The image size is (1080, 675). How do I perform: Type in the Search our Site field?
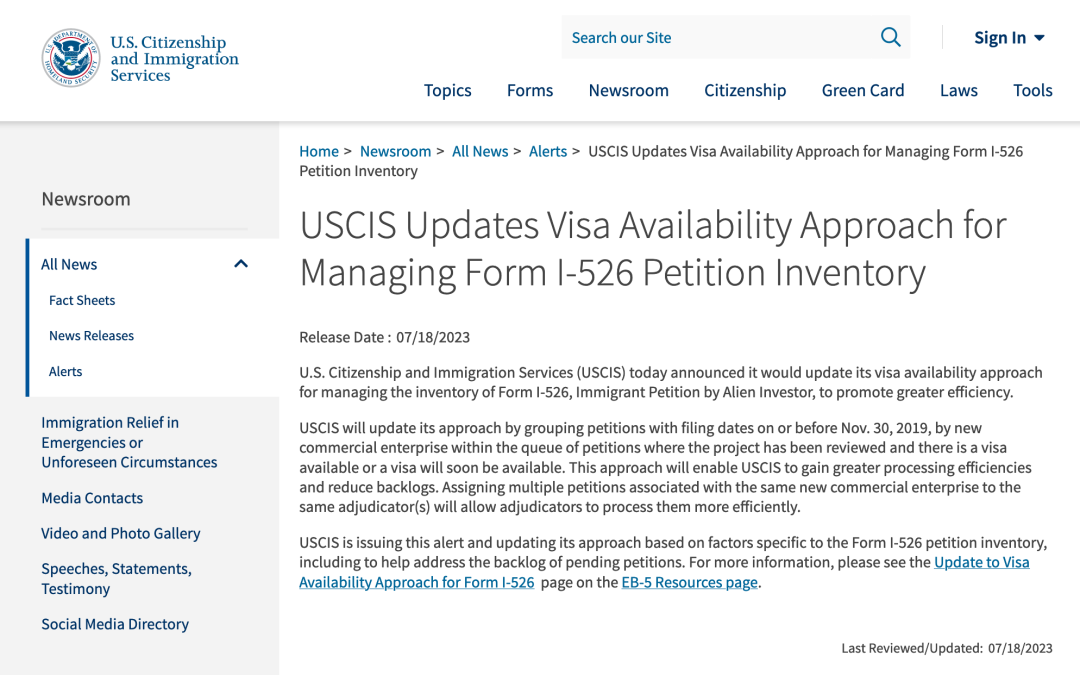point(715,38)
